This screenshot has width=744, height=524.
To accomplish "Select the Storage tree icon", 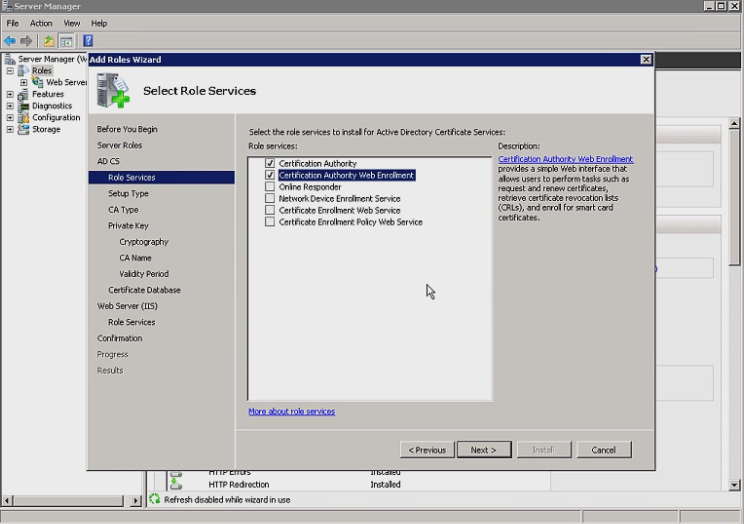I will tap(23, 129).
